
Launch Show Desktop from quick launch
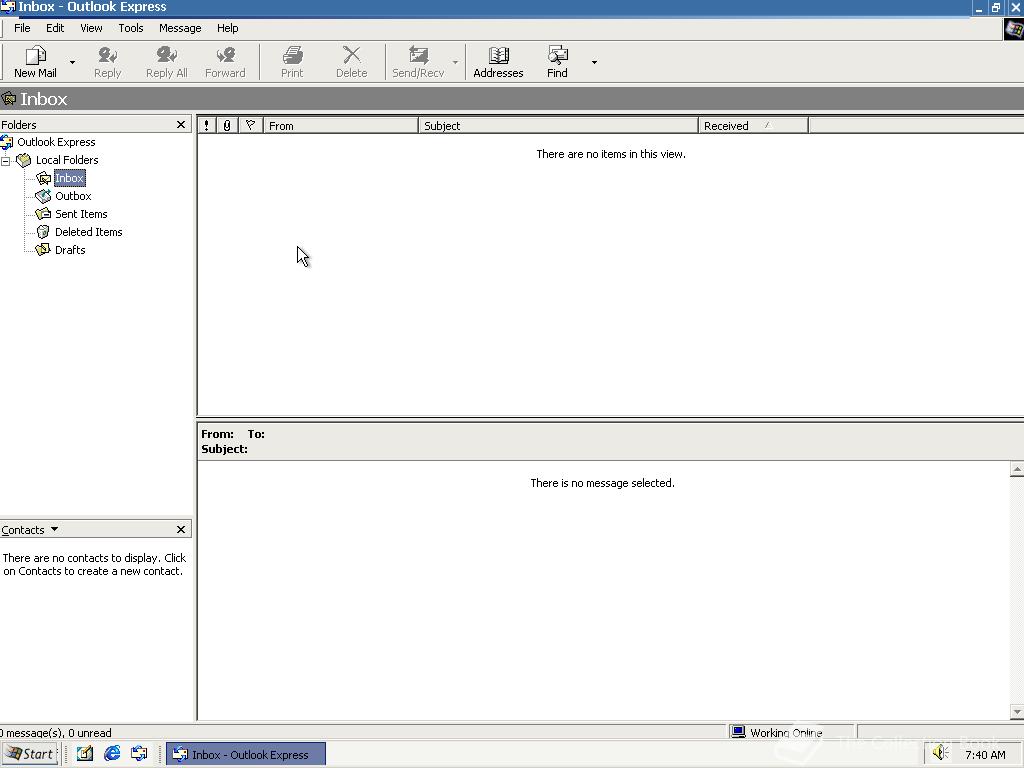(85, 754)
